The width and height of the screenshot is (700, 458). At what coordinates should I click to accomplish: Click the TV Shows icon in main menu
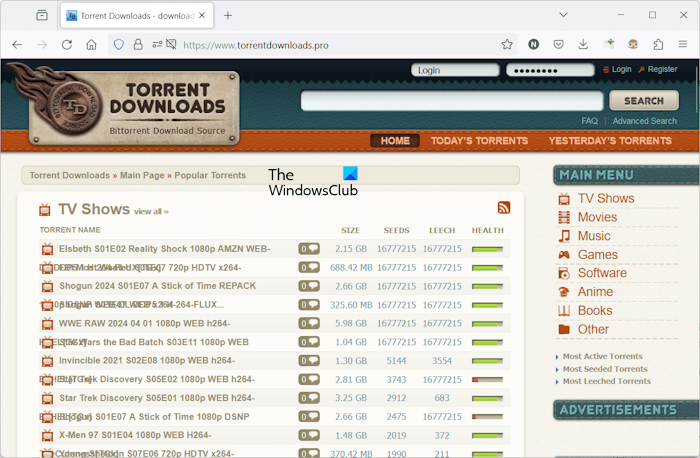click(x=564, y=199)
